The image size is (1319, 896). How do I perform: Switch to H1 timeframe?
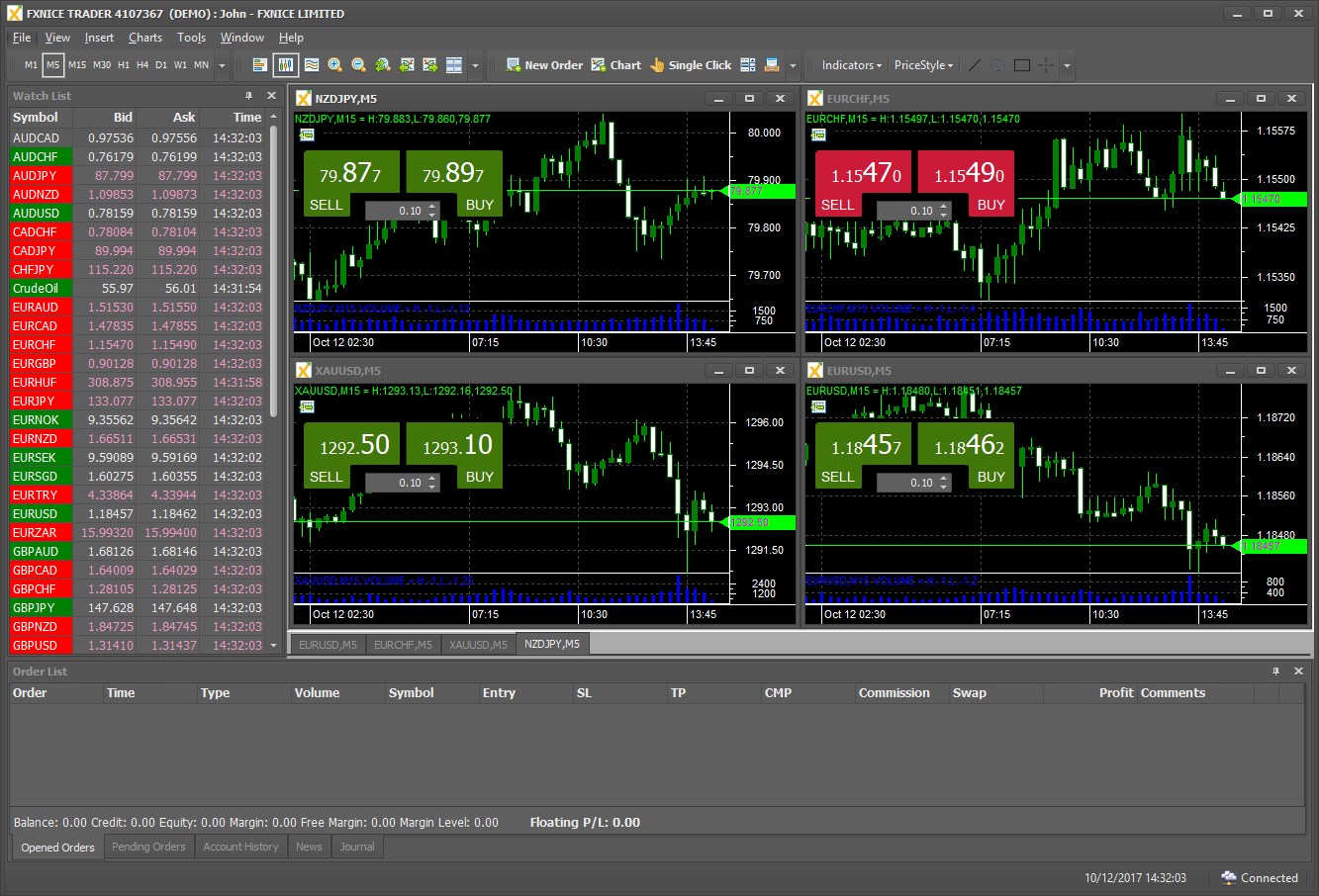[124, 65]
